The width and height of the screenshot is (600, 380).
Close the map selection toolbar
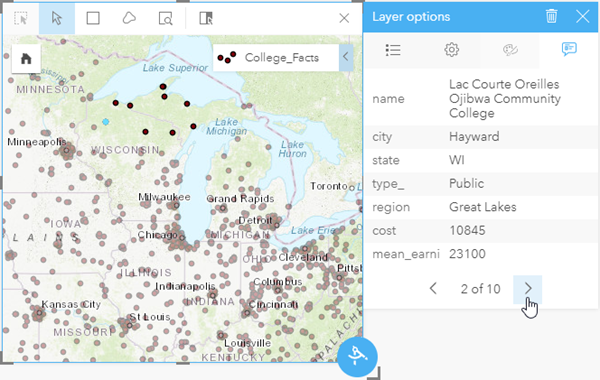point(344,18)
